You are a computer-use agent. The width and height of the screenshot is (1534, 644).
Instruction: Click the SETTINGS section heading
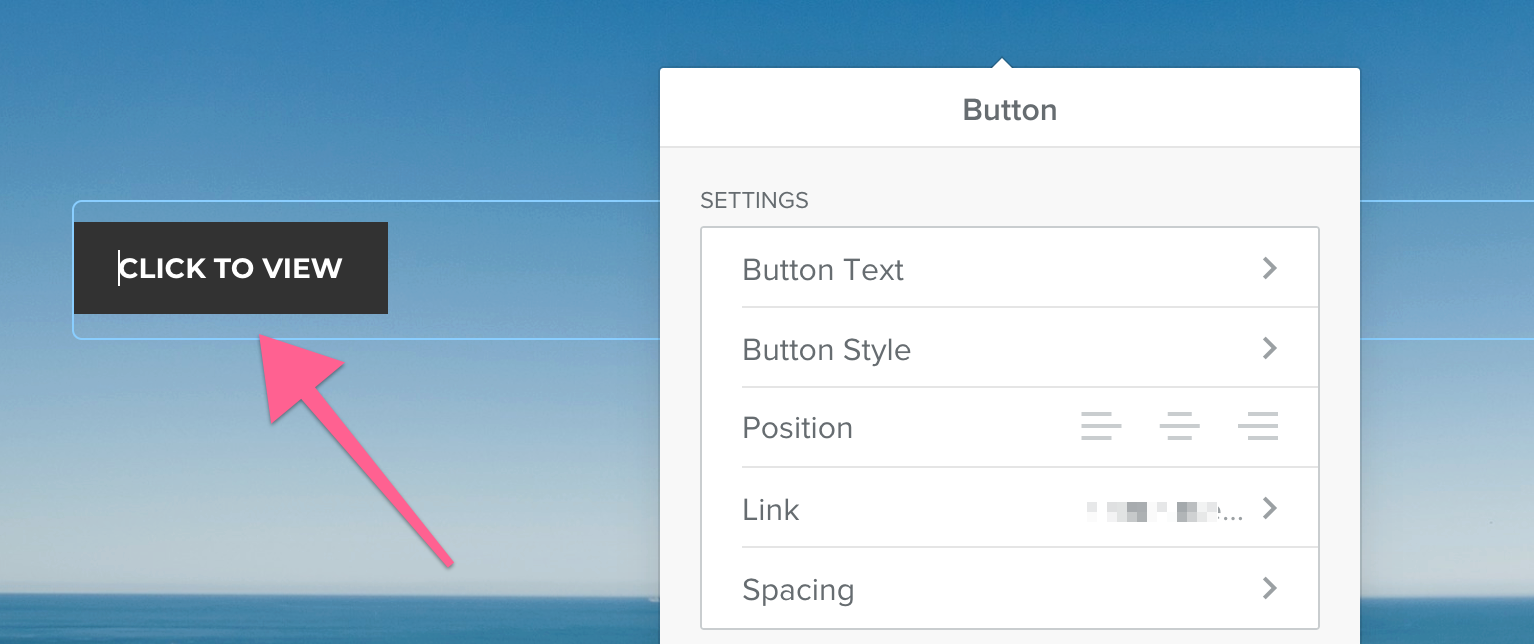click(754, 200)
